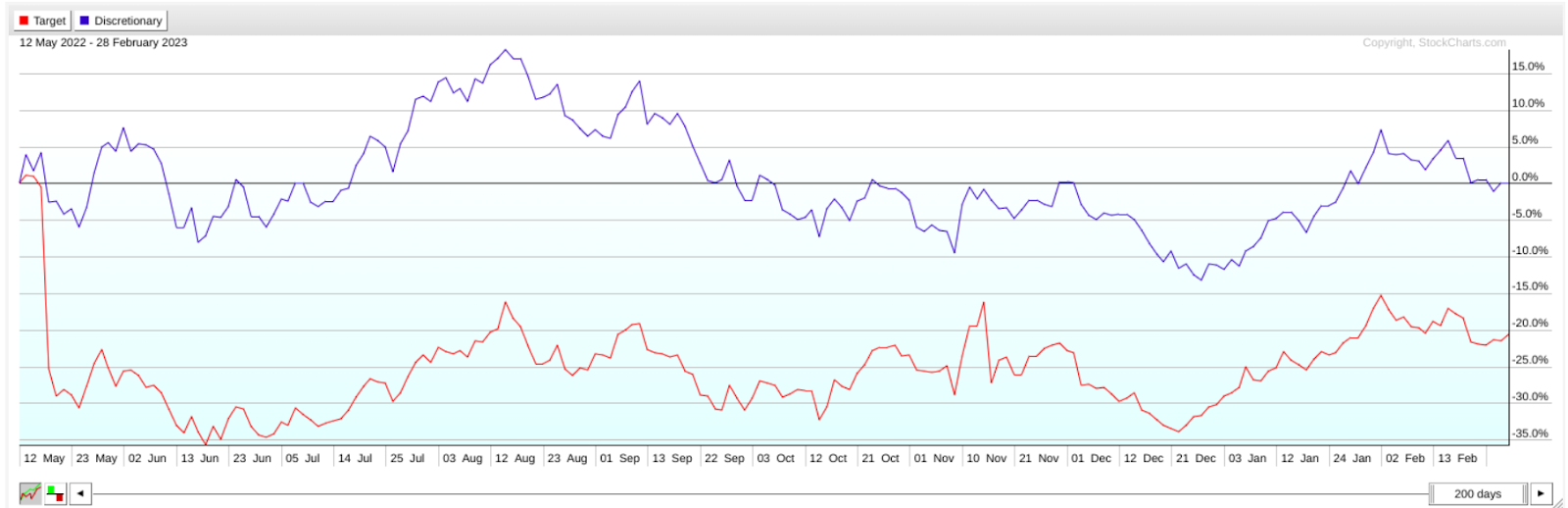Click the red square in Target legend
The width and height of the screenshot is (1568, 508).
[x=24, y=21]
